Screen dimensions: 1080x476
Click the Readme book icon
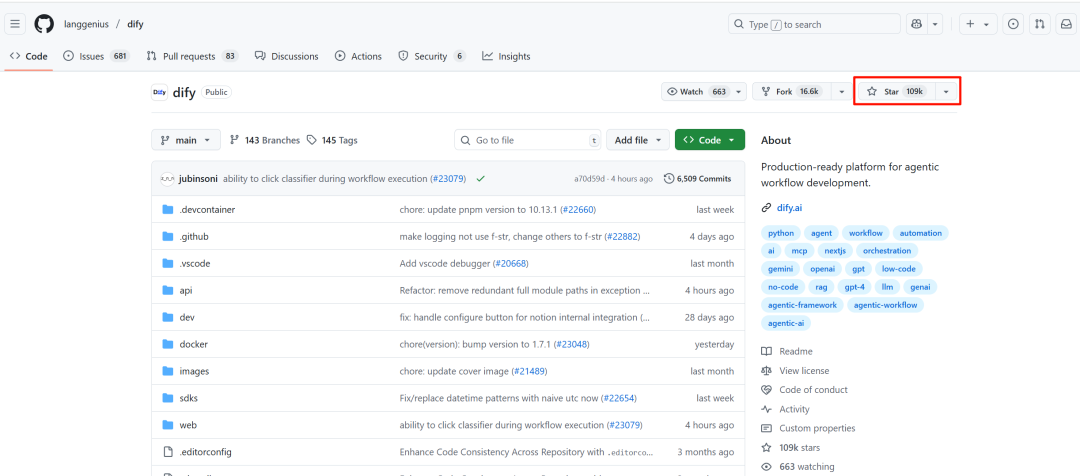[767, 351]
